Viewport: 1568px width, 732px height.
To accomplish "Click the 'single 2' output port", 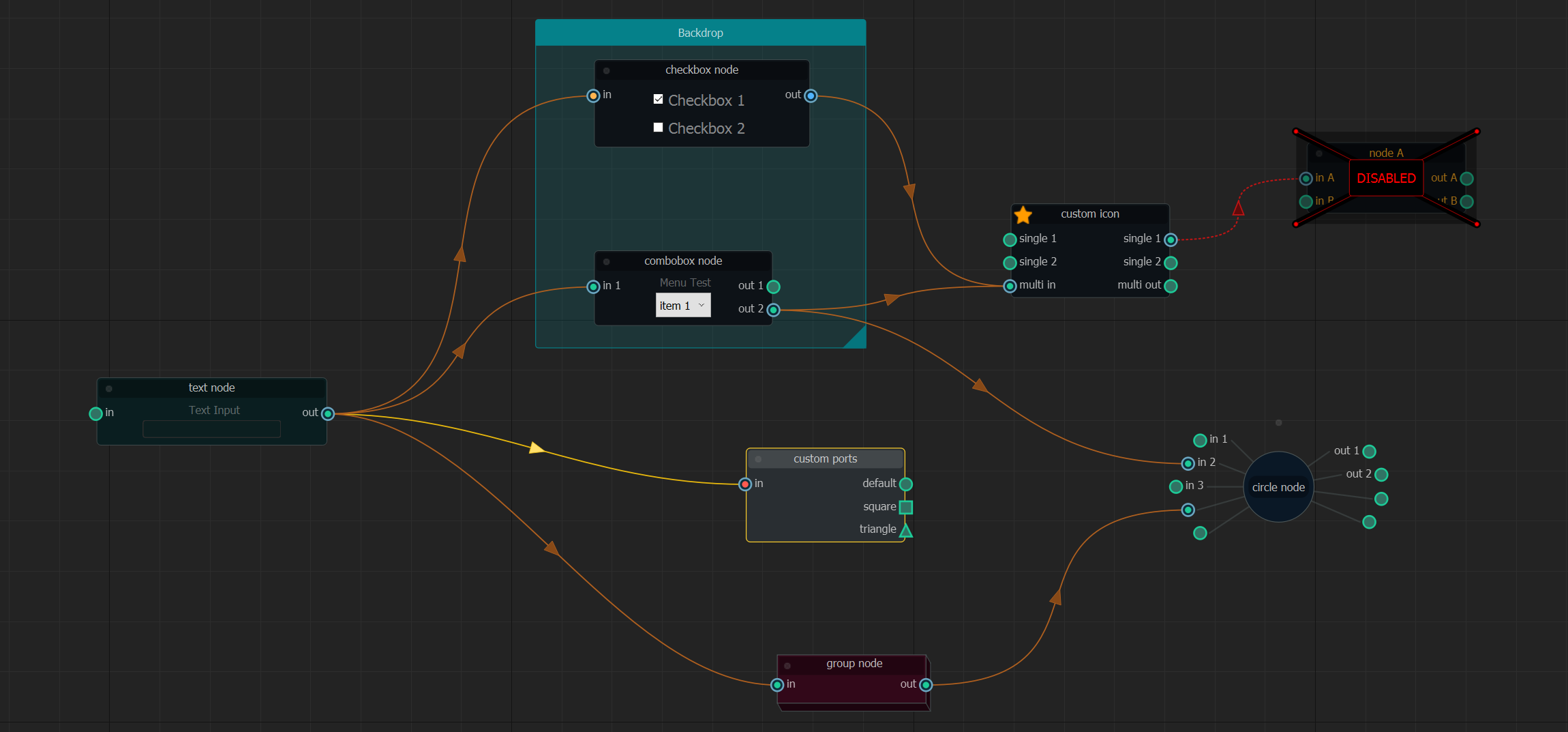I will [x=1171, y=263].
